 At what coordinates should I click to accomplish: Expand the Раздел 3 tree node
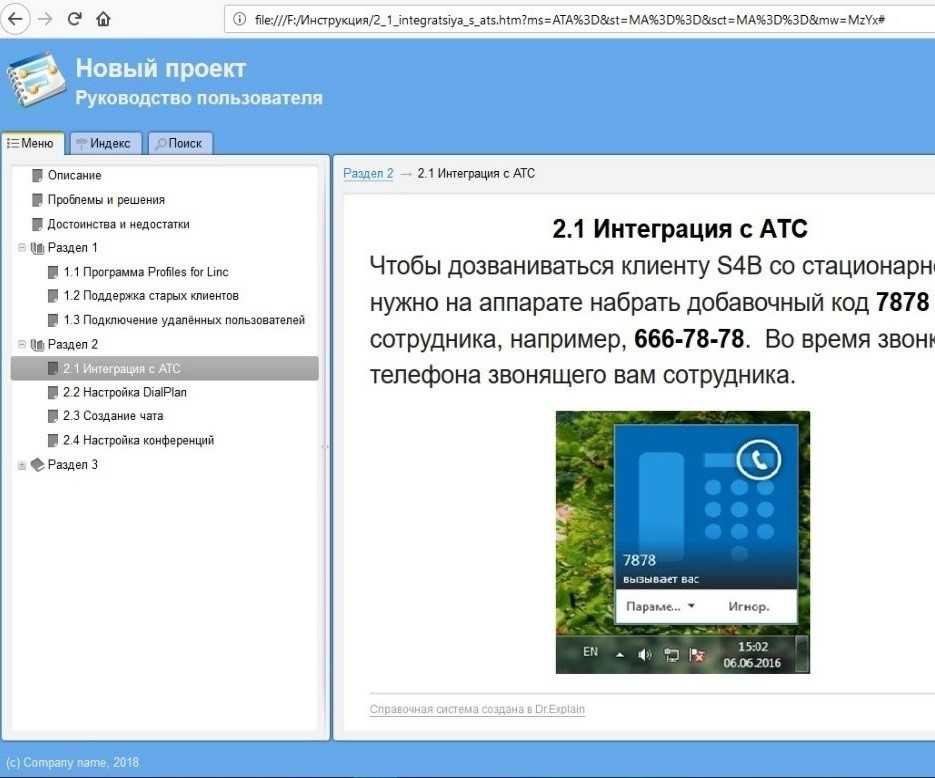click(x=22, y=464)
